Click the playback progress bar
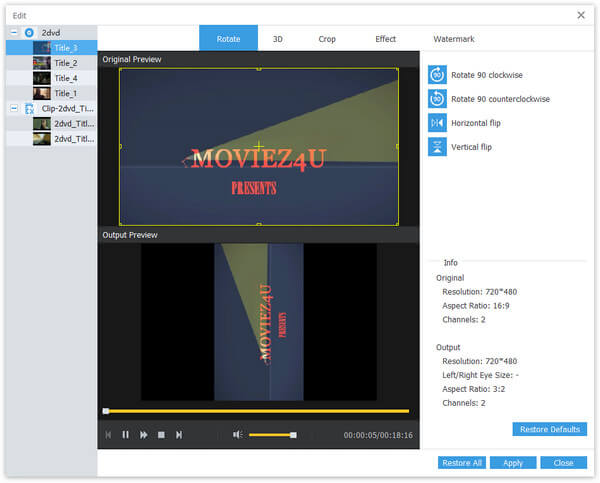600x483 pixels. click(x=256, y=411)
